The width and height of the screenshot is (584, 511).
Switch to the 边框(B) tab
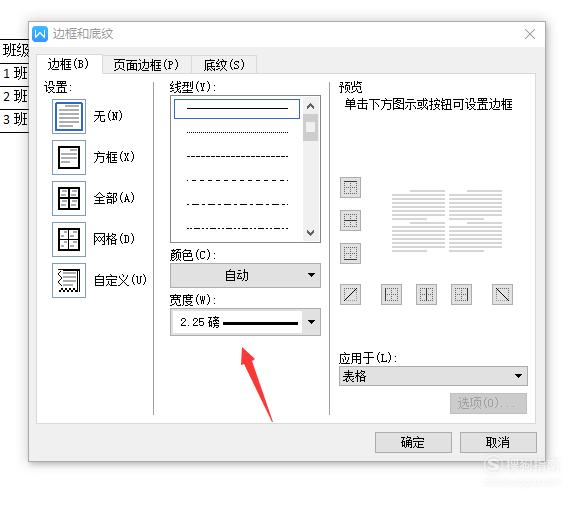69,64
